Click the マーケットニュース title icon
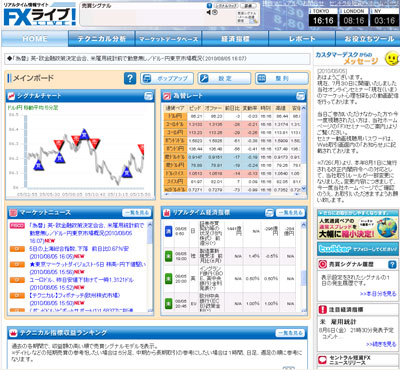 point(13,213)
